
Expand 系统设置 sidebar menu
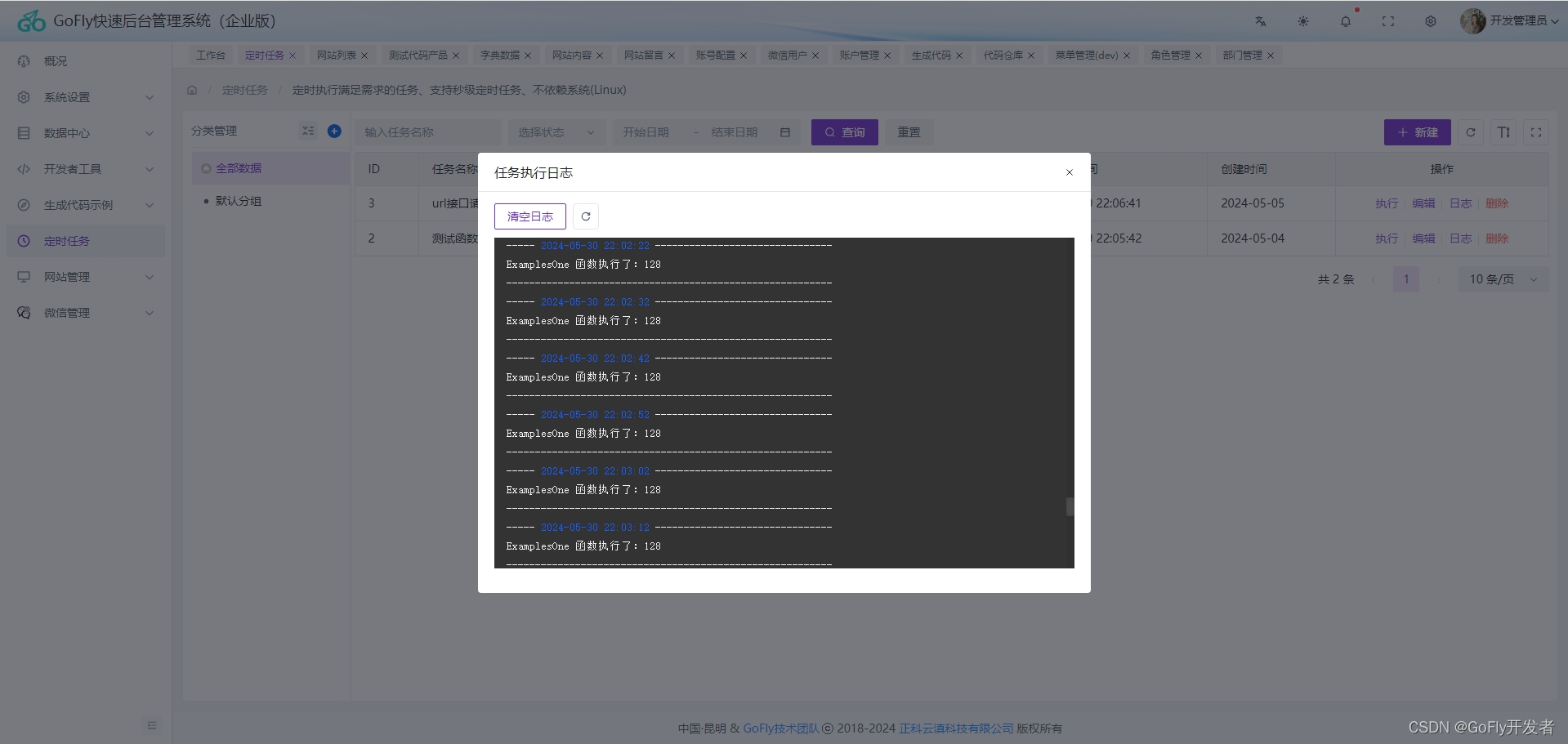point(86,97)
